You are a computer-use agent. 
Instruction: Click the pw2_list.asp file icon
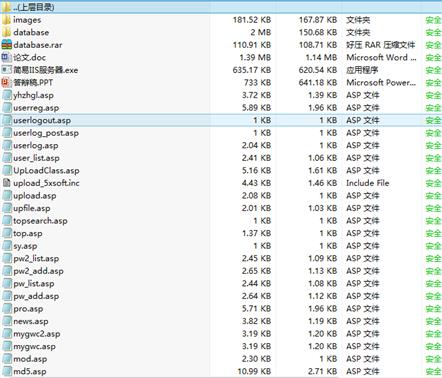coord(7,258)
